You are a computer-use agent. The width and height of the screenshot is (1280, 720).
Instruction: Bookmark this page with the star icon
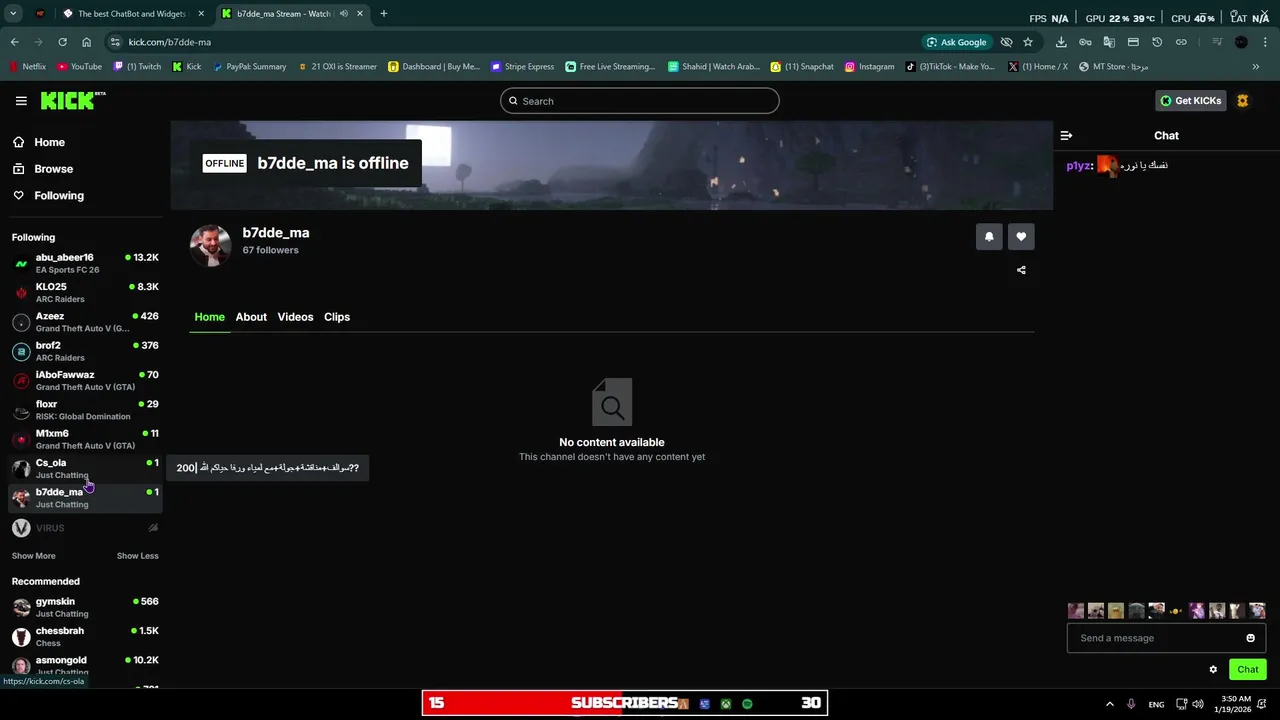tap(1028, 42)
